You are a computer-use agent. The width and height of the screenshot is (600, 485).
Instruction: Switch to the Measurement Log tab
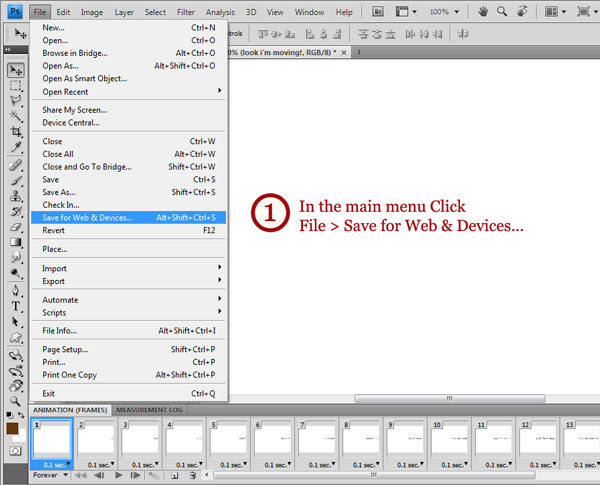(x=149, y=410)
